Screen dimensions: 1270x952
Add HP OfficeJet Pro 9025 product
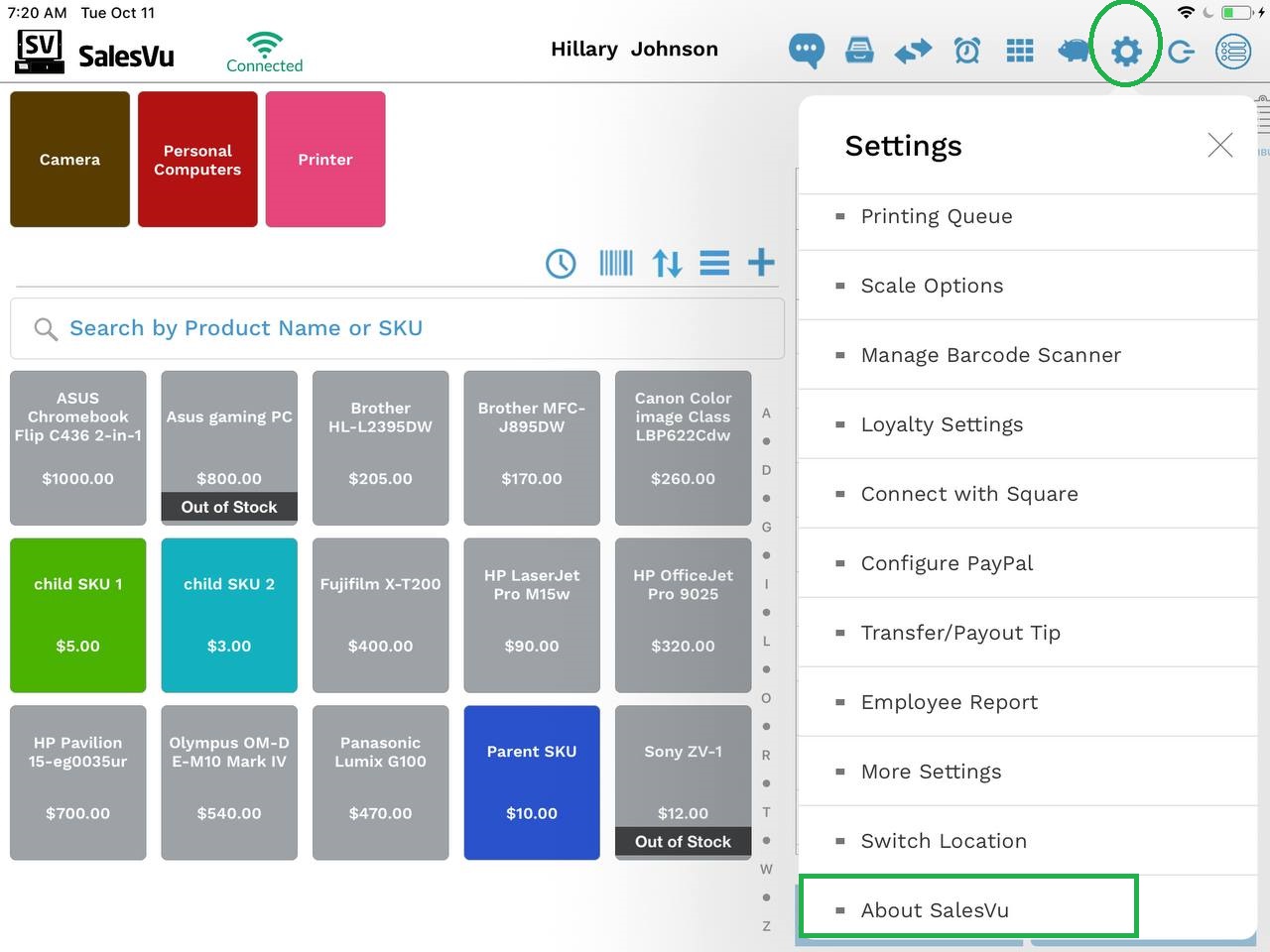[x=684, y=615]
